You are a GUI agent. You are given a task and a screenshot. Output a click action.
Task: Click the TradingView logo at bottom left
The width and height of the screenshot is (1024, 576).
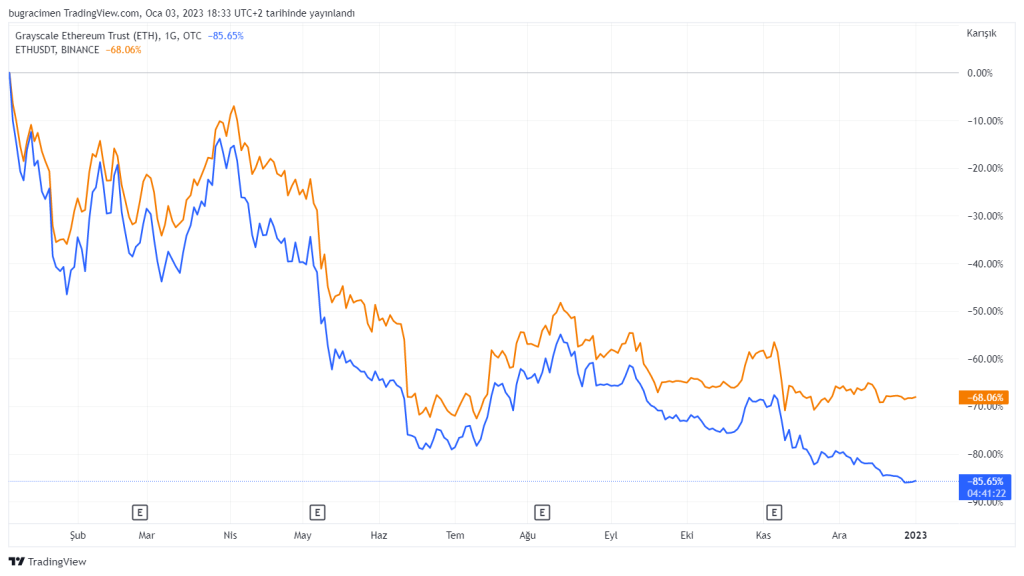click(x=48, y=561)
